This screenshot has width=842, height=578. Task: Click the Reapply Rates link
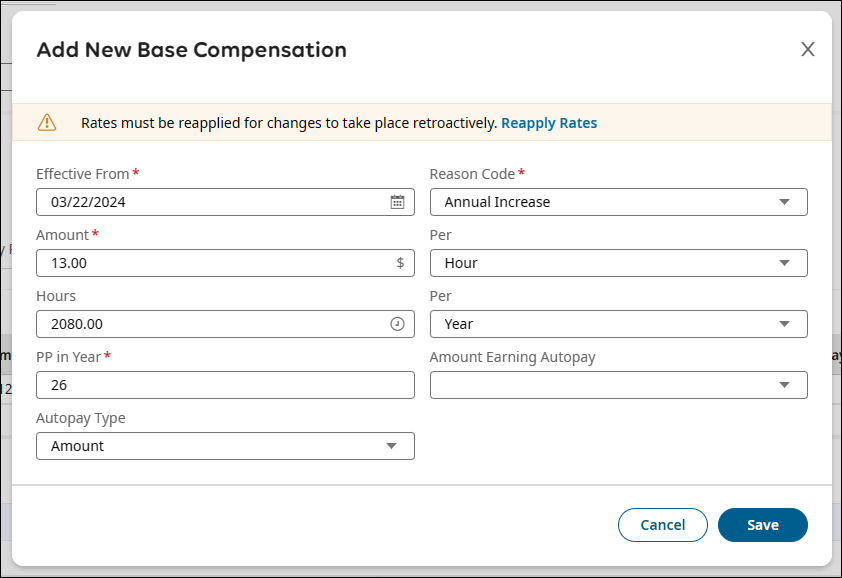549,123
